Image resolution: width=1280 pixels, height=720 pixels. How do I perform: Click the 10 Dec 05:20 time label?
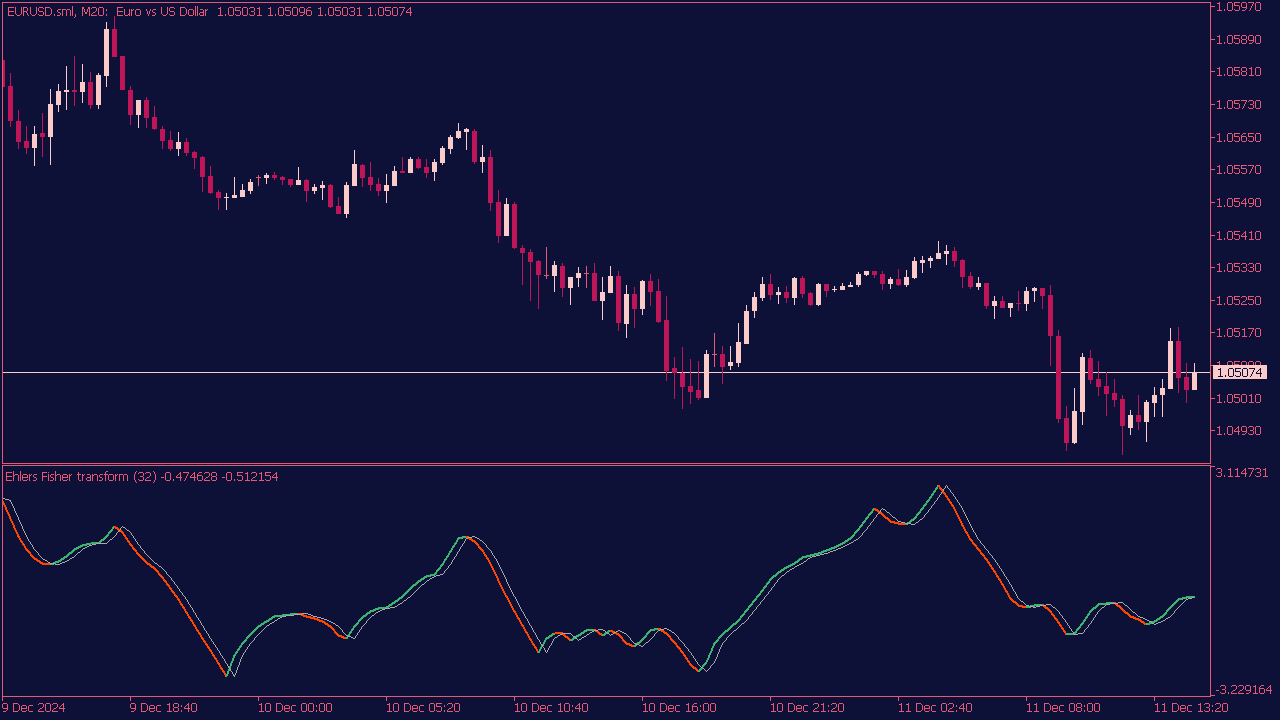[423, 708]
